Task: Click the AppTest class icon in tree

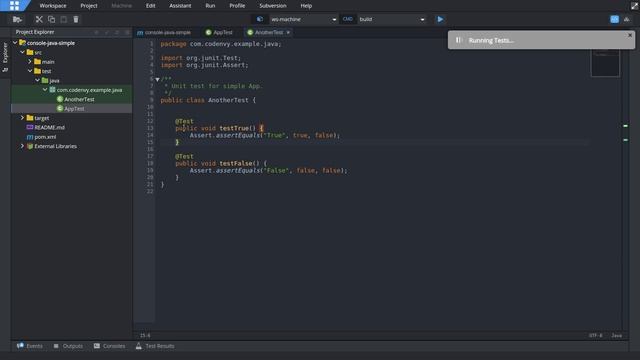Action: (x=60, y=109)
